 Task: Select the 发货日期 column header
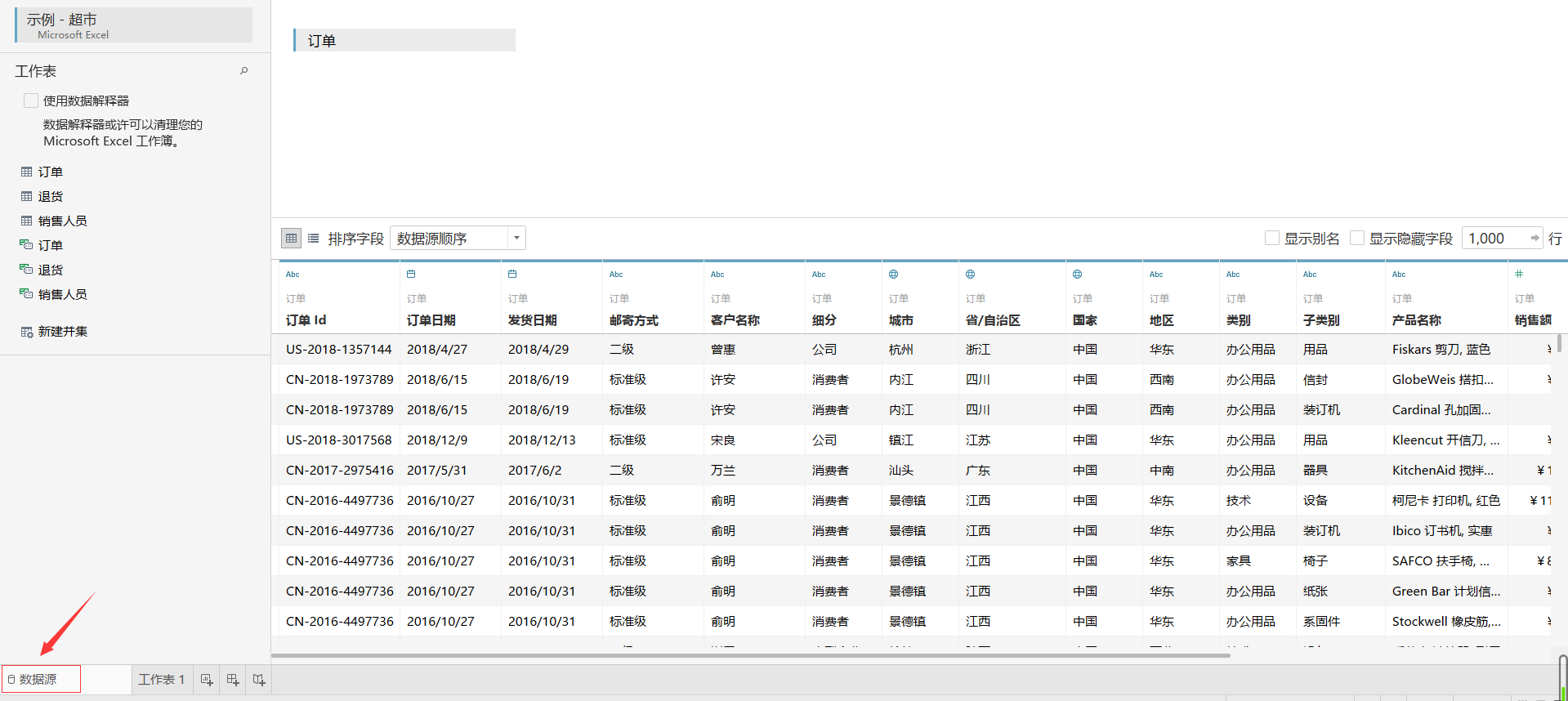[x=533, y=320]
